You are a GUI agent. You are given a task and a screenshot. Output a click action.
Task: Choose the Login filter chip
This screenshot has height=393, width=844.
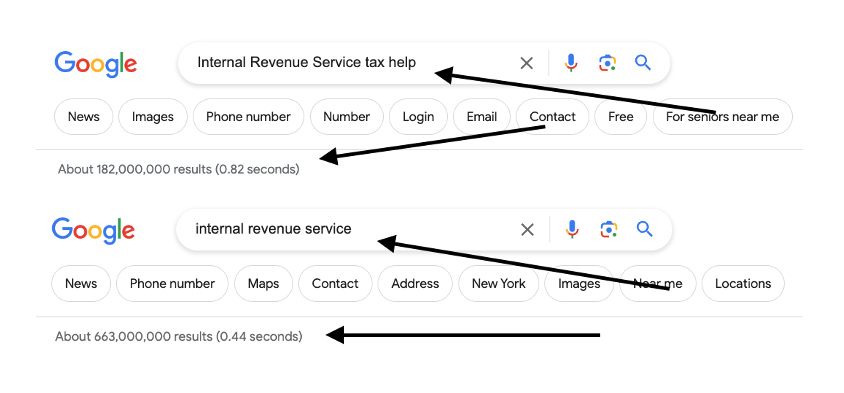[418, 117]
